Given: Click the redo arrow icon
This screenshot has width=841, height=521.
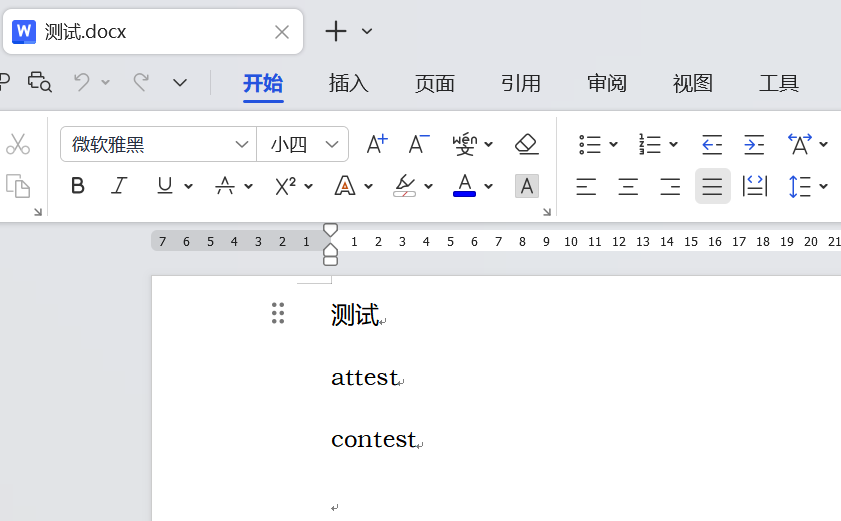Looking at the screenshot, I should point(141,82).
